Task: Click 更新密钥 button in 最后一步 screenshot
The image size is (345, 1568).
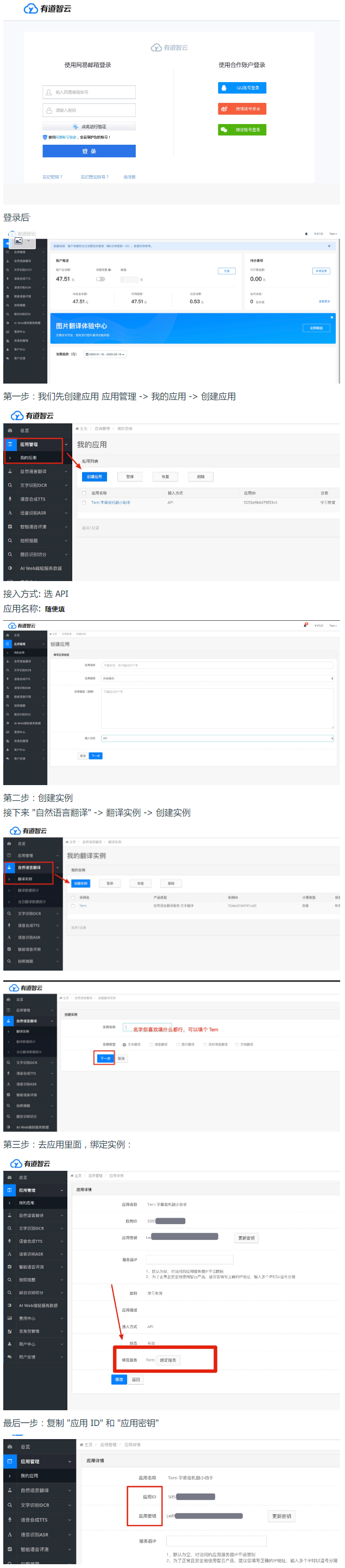Action: tap(281, 1516)
